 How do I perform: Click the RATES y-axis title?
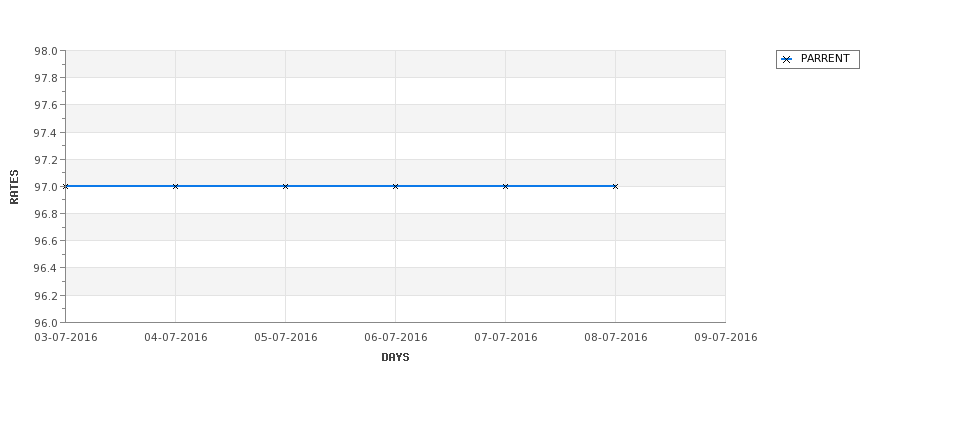pyautogui.click(x=14, y=187)
